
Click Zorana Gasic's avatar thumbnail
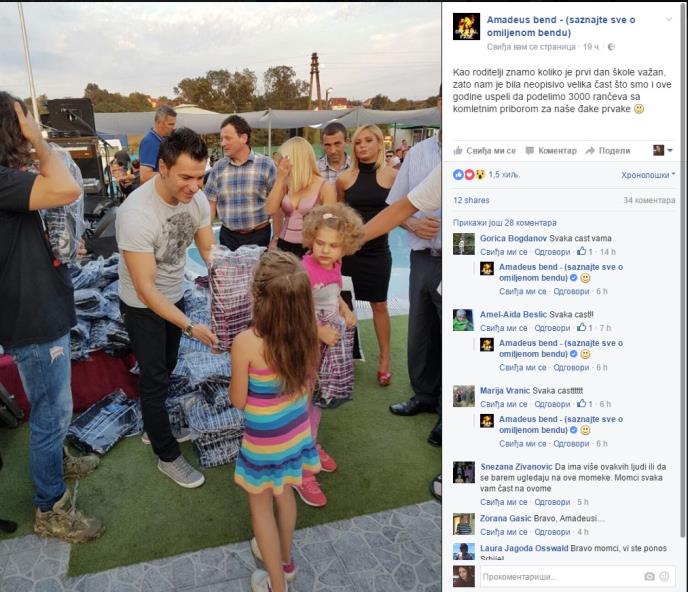tap(464, 524)
